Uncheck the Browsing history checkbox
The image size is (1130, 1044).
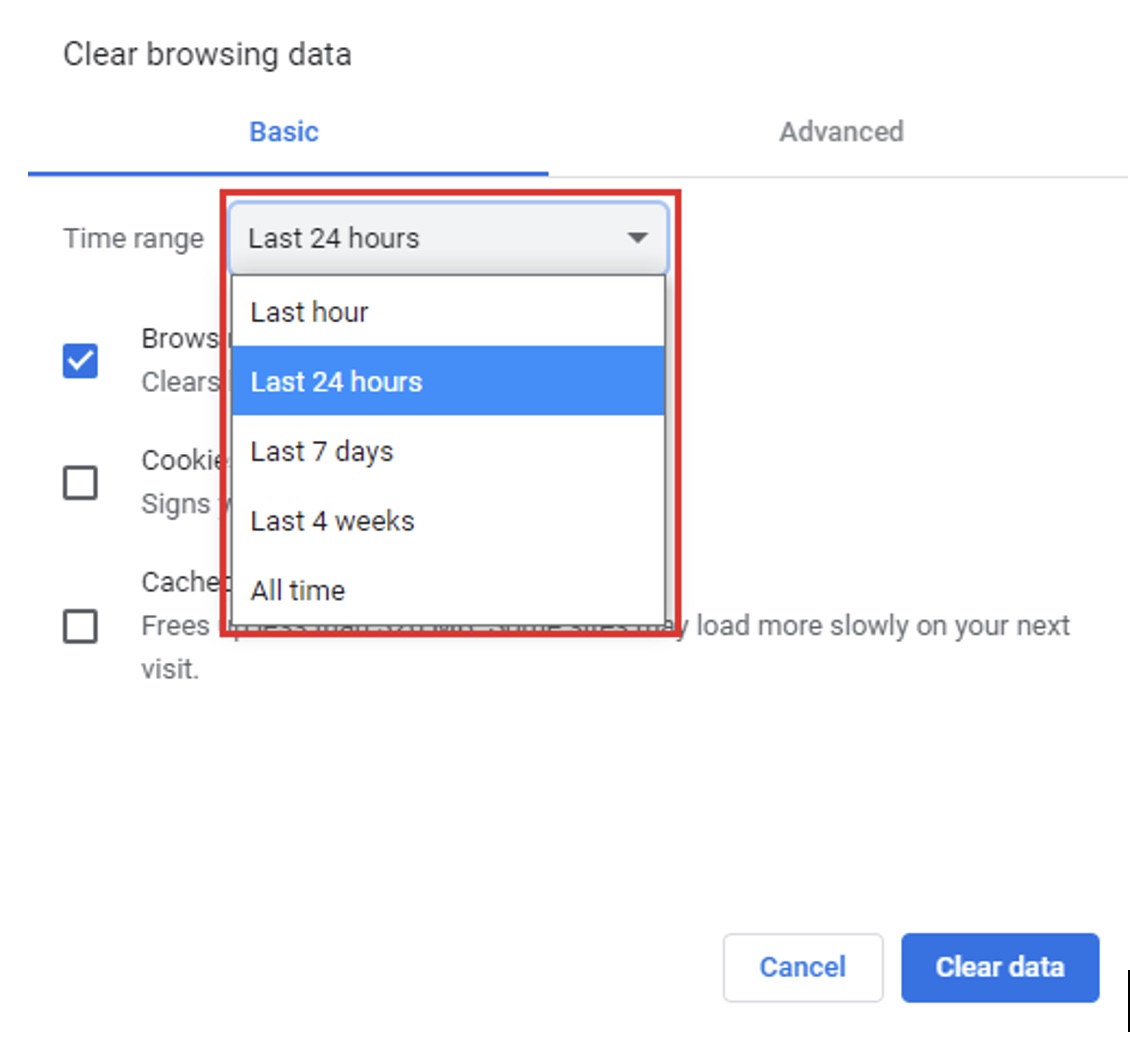point(80,361)
